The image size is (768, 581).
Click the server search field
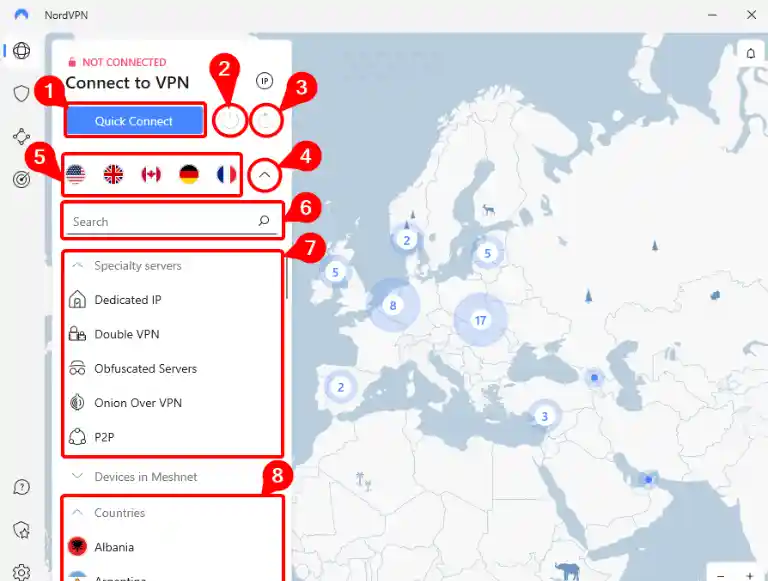tap(172, 221)
